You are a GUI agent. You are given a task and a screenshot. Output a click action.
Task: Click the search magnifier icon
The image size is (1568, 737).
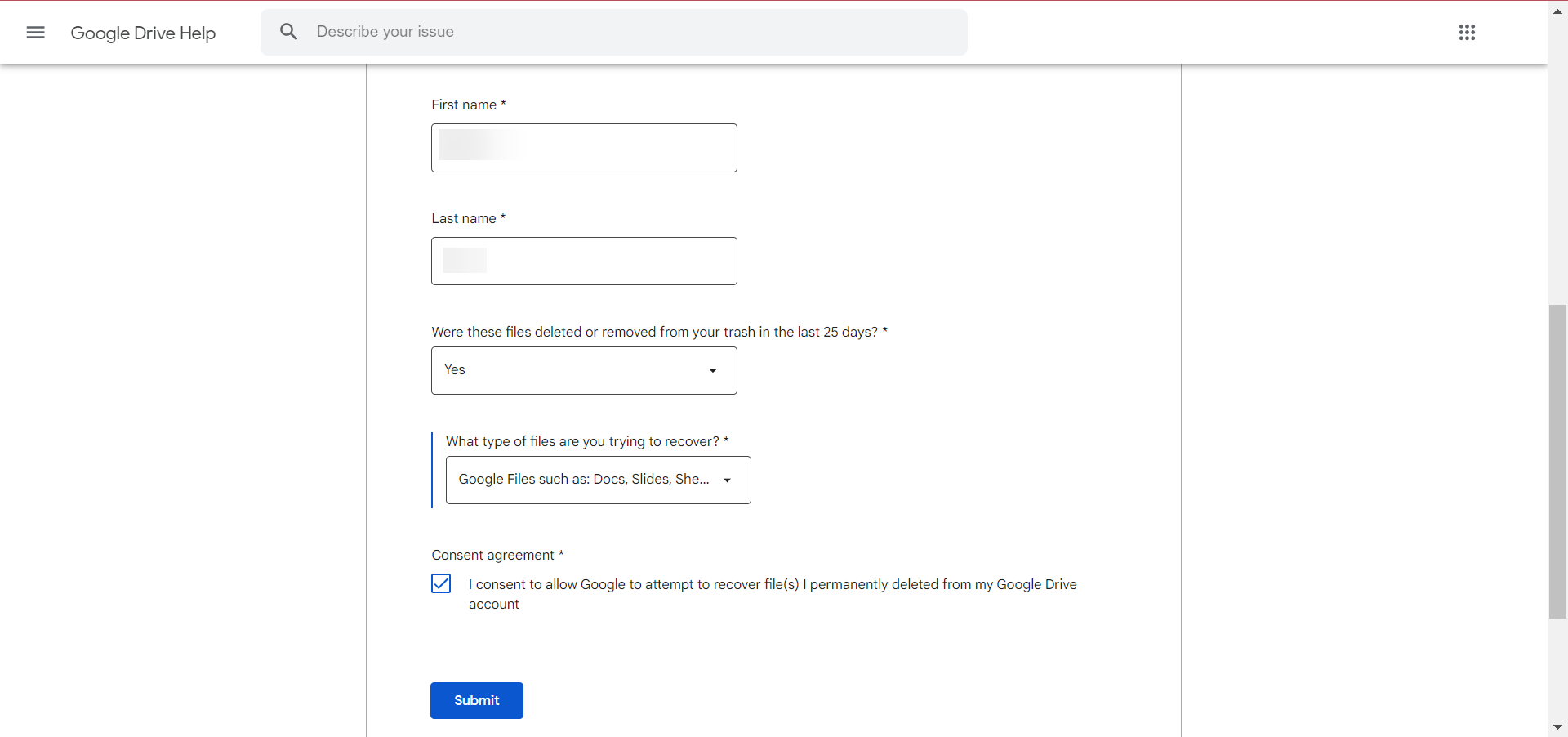click(x=288, y=32)
